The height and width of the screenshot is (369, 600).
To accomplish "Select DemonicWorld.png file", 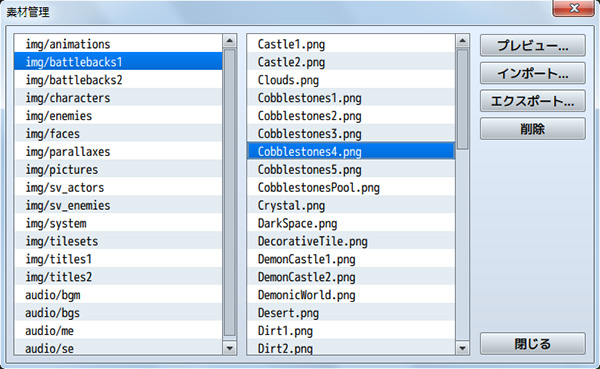I will pos(351,295).
